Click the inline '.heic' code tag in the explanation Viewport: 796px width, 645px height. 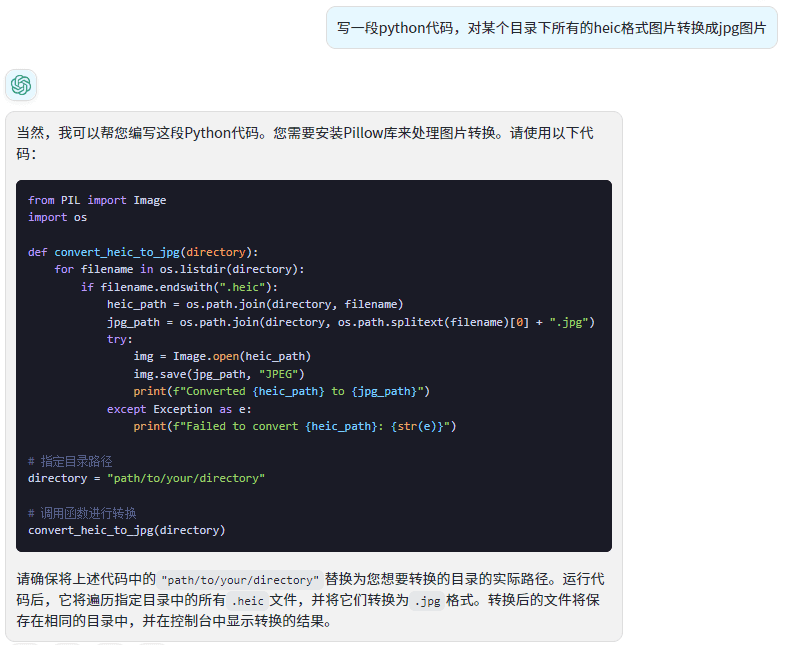[x=247, y=601]
